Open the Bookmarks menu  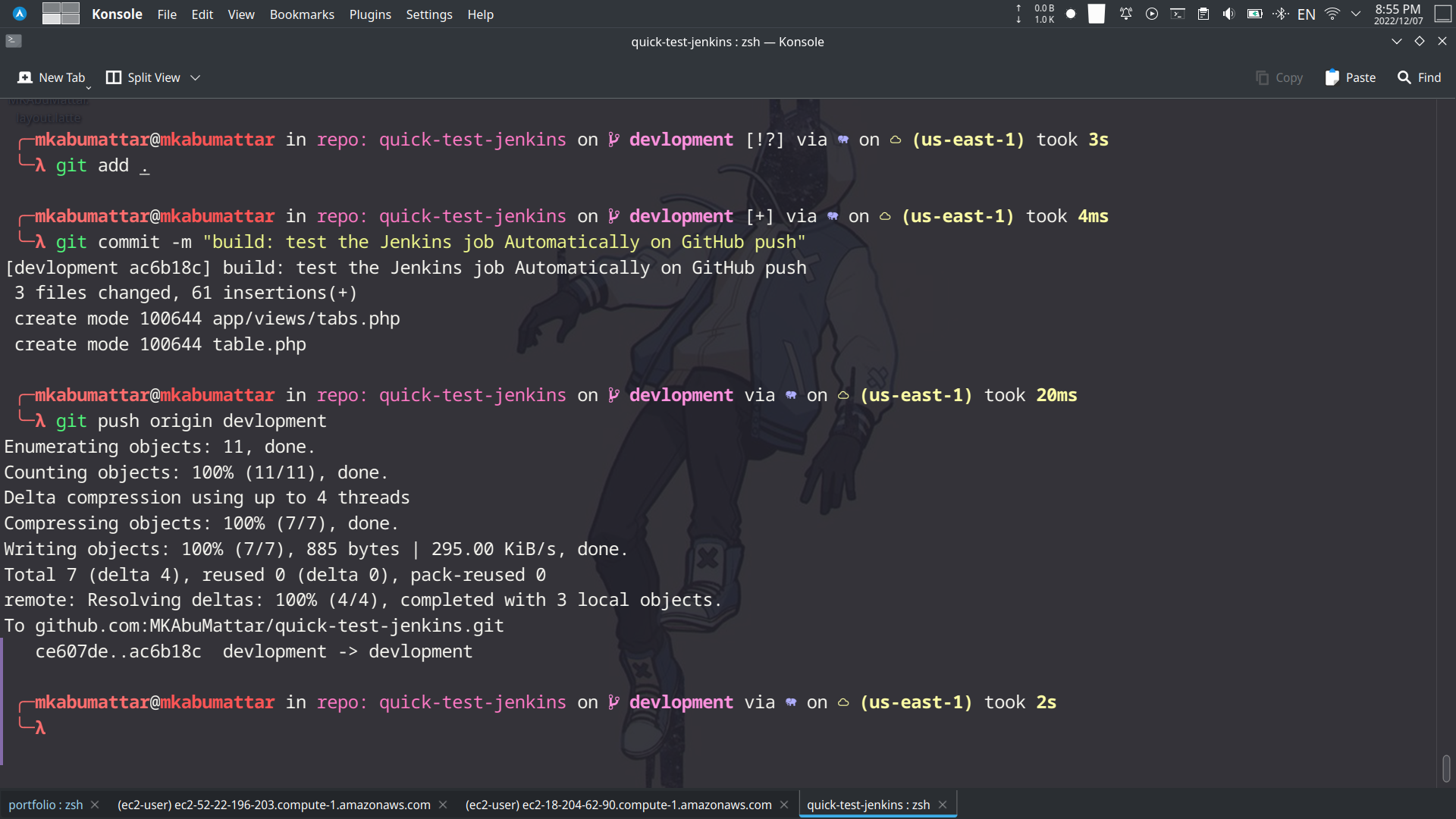tap(301, 14)
